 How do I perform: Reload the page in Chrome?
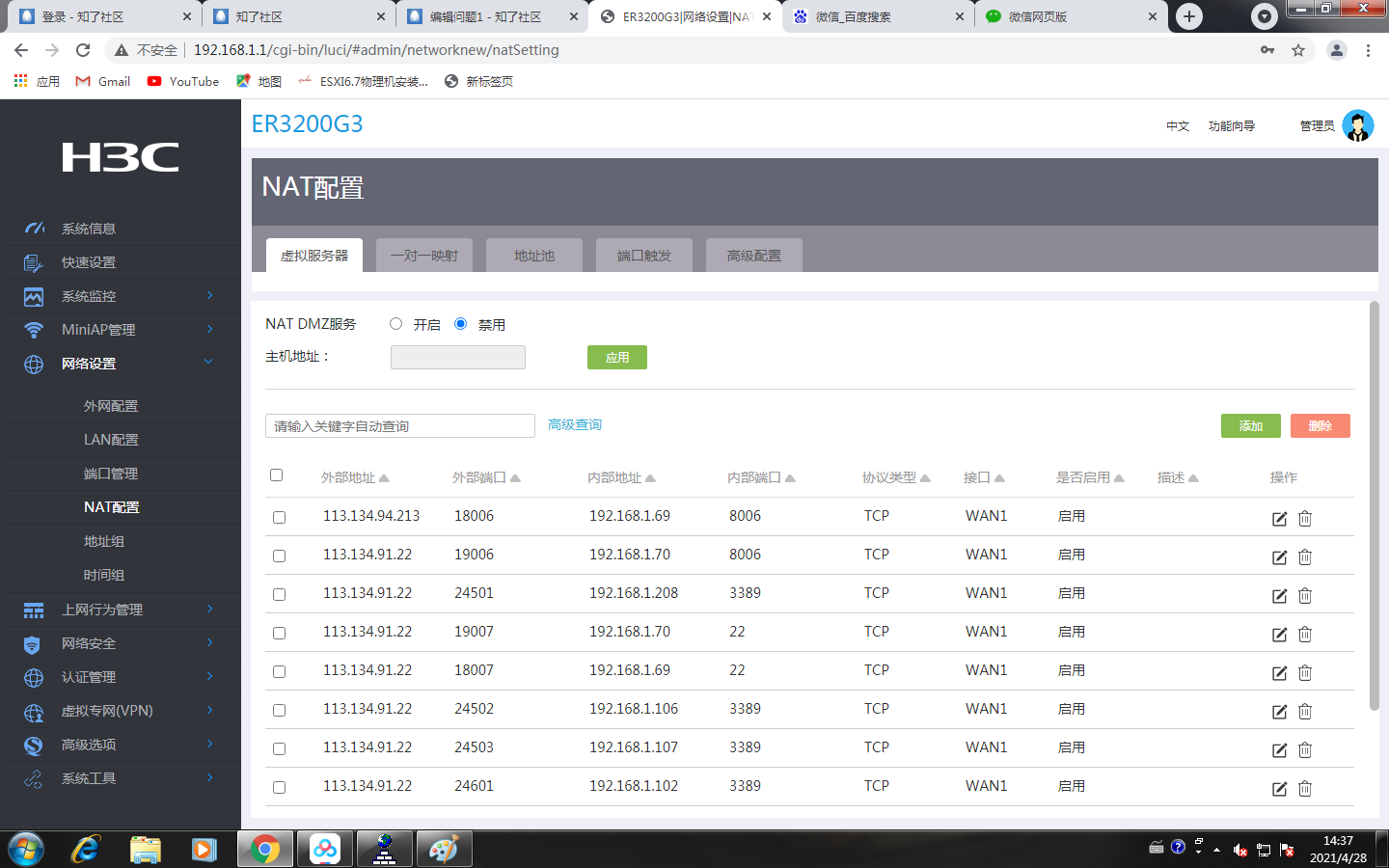click(83, 50)
